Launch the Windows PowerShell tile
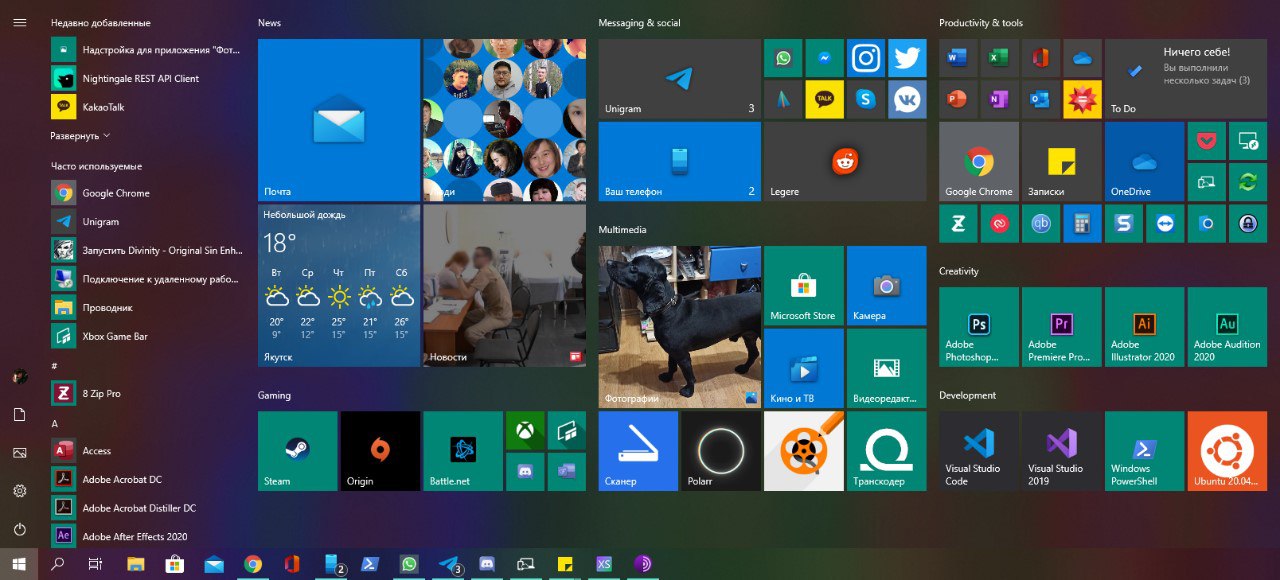The image size is (1280, 580). 1144,451
